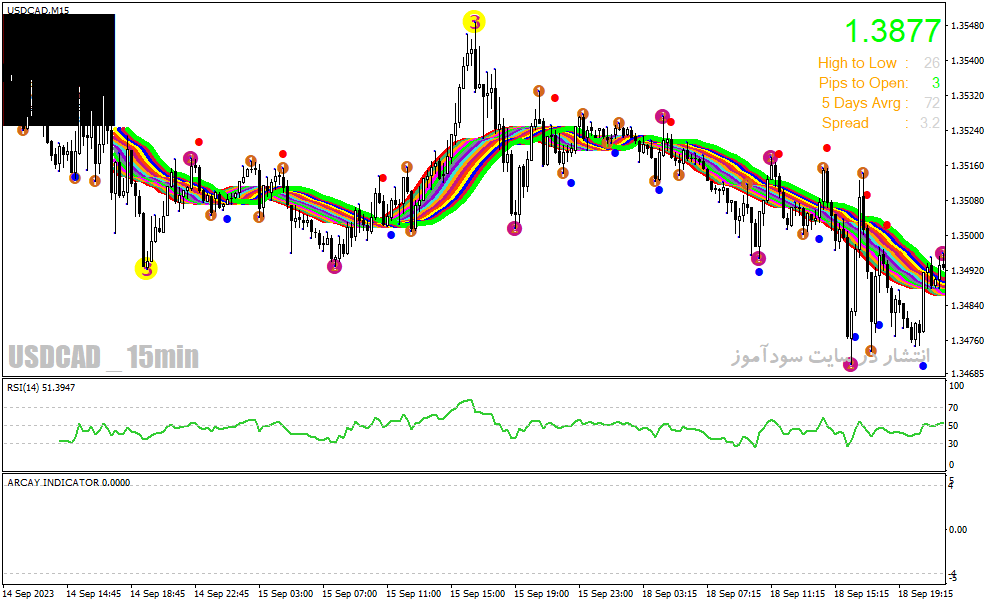Click the 1.34760 price scale label
The width and height of the screenshot is (991, 605).
click(968, 341)
